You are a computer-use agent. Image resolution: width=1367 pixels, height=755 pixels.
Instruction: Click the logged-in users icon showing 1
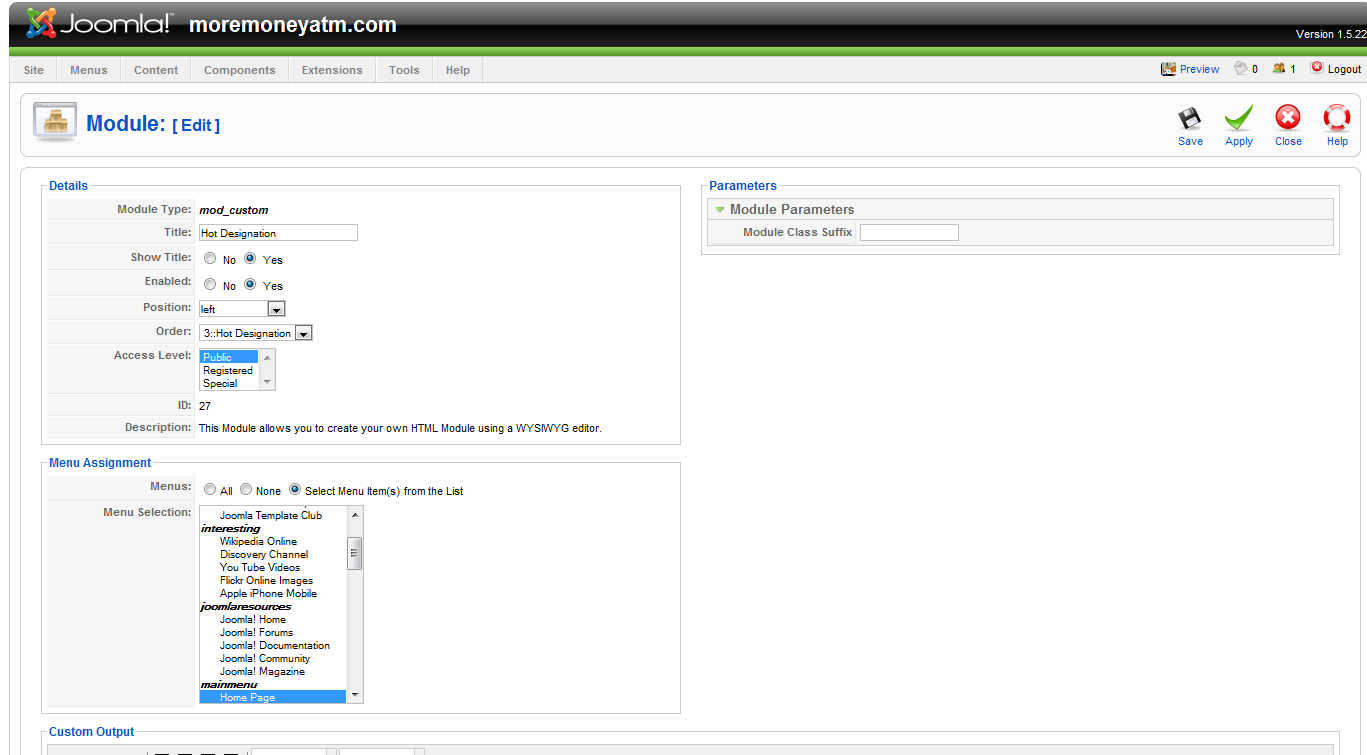(1279, 69)
